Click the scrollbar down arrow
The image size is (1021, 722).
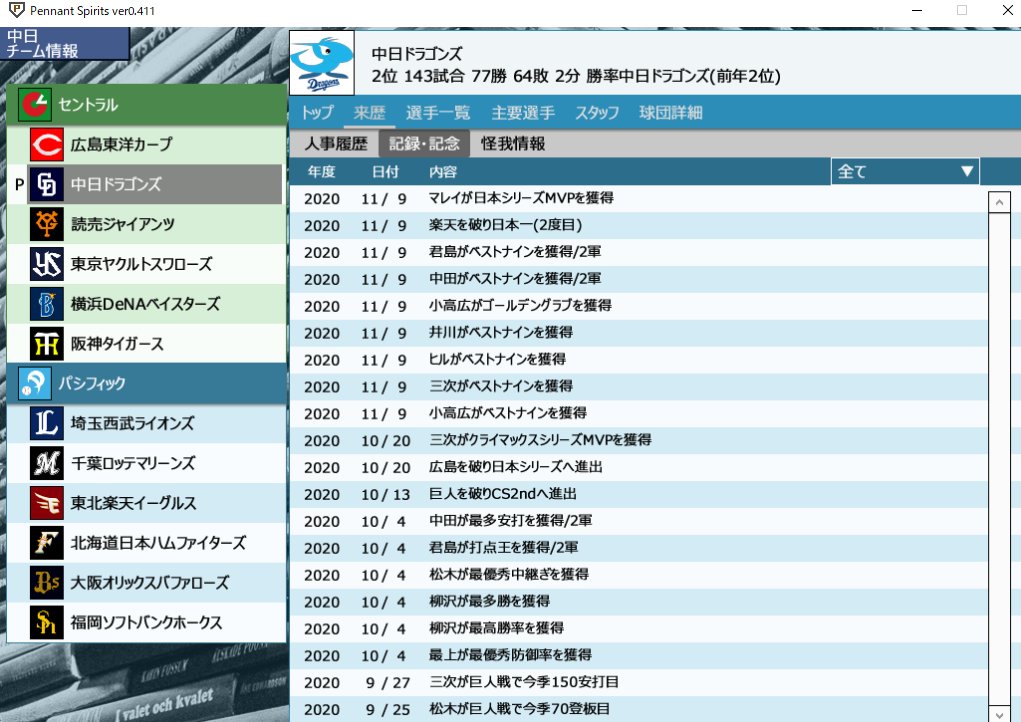coord(999,714)
